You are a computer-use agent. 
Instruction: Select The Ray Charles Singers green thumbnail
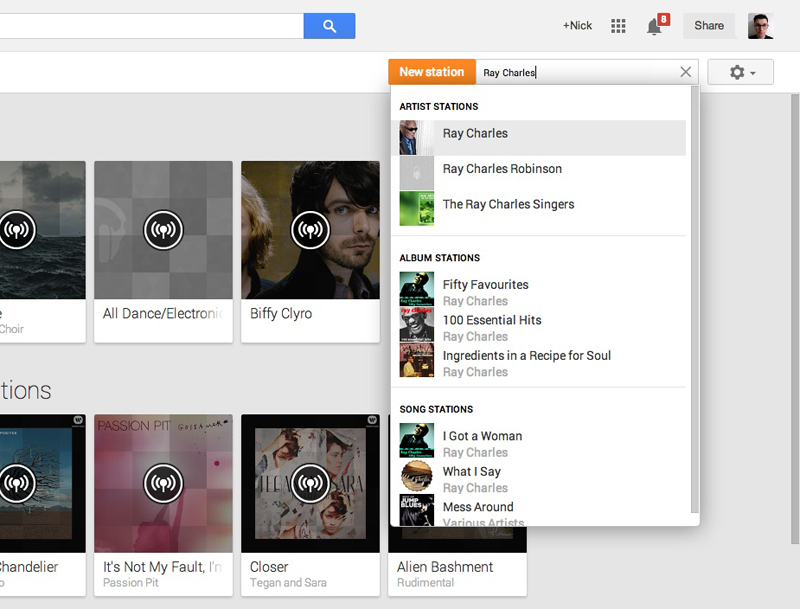[x=416, y=209]
